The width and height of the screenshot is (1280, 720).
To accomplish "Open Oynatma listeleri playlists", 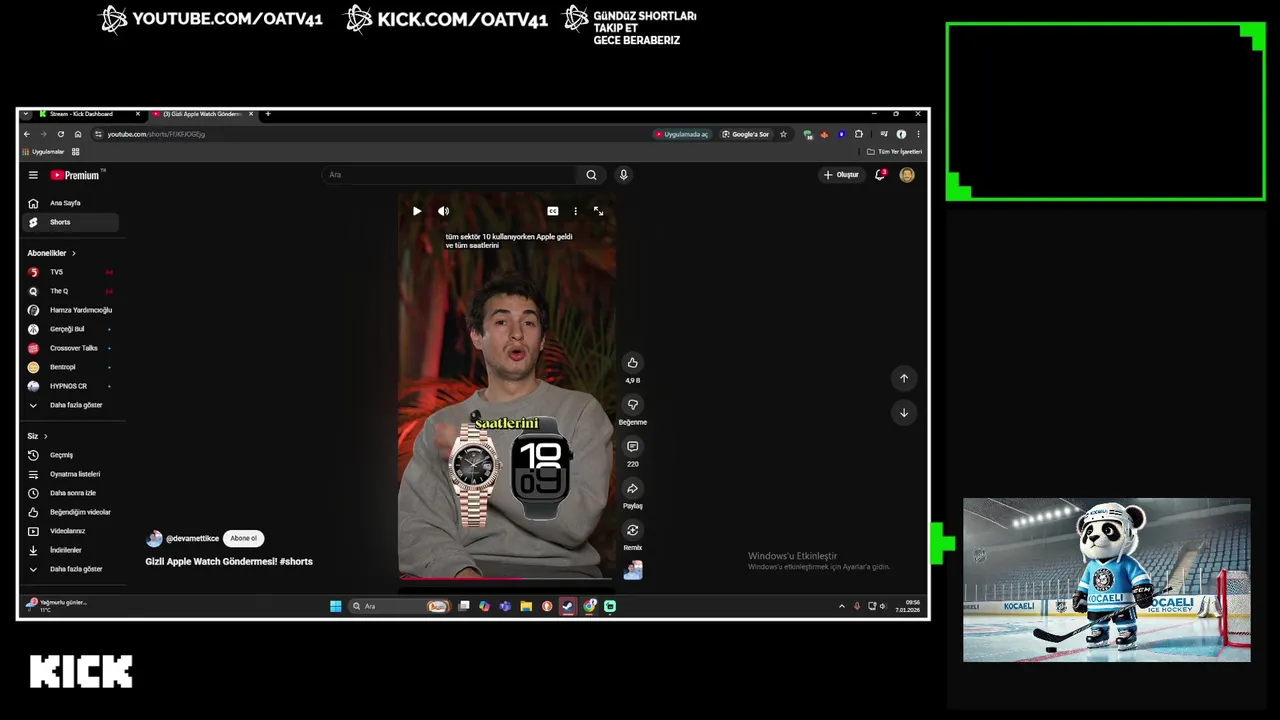I will [70, 474].
